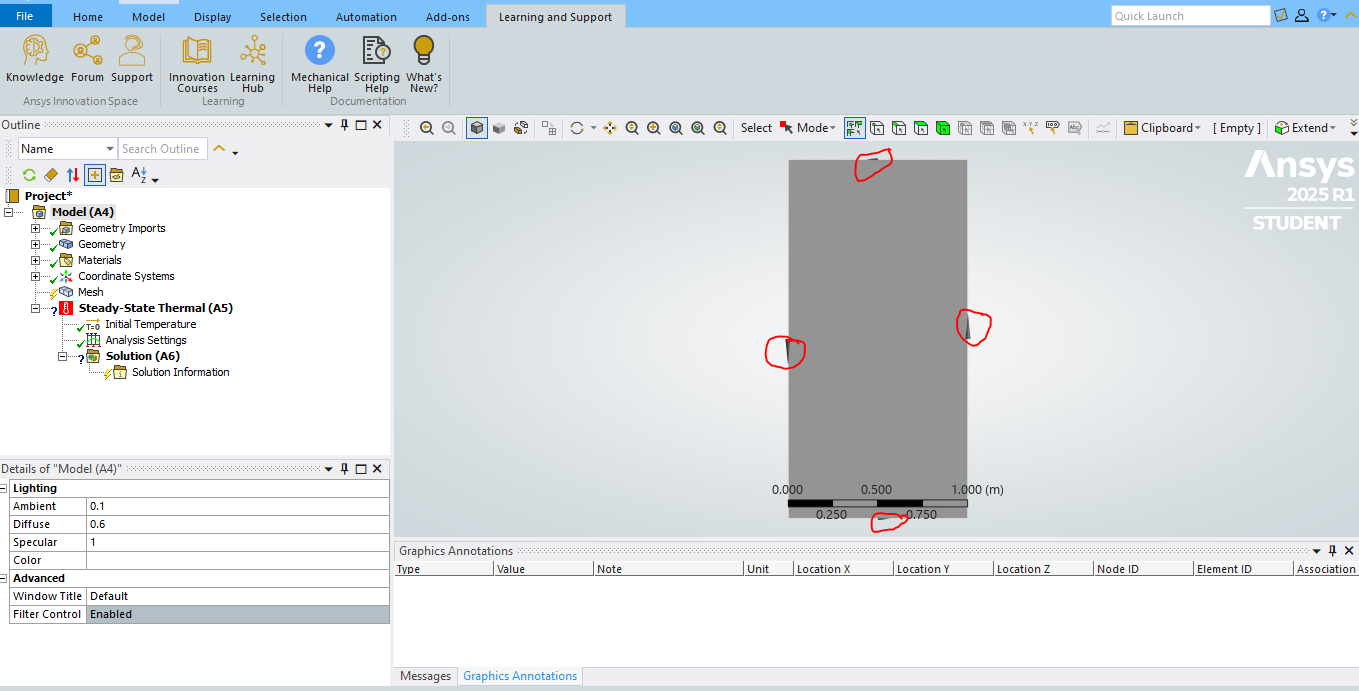Click the Select label in graphics toolbar

tap(756, 128)
